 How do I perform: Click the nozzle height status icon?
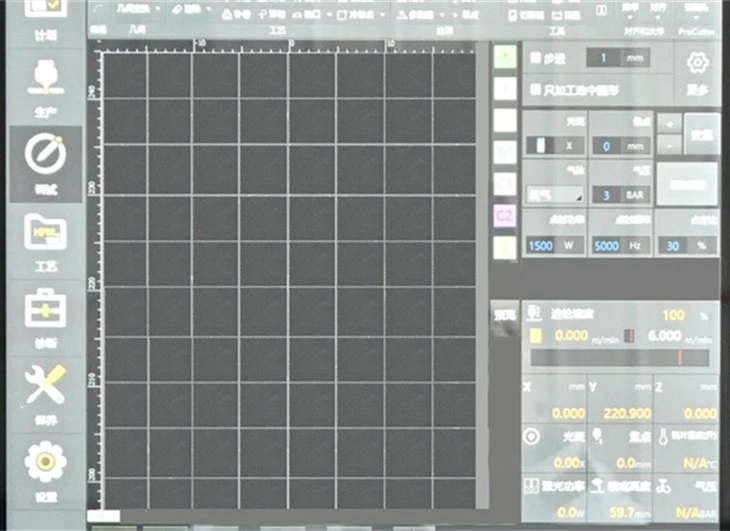[597, 486]
